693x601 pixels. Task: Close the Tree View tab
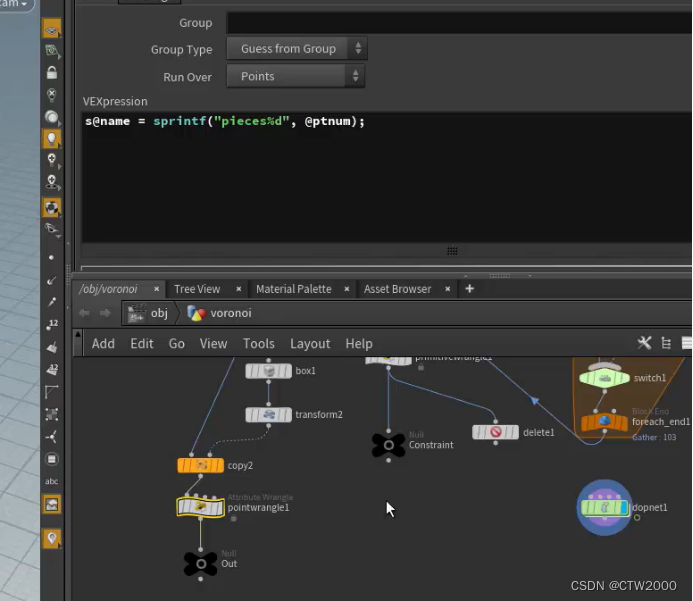click(239, 289)
